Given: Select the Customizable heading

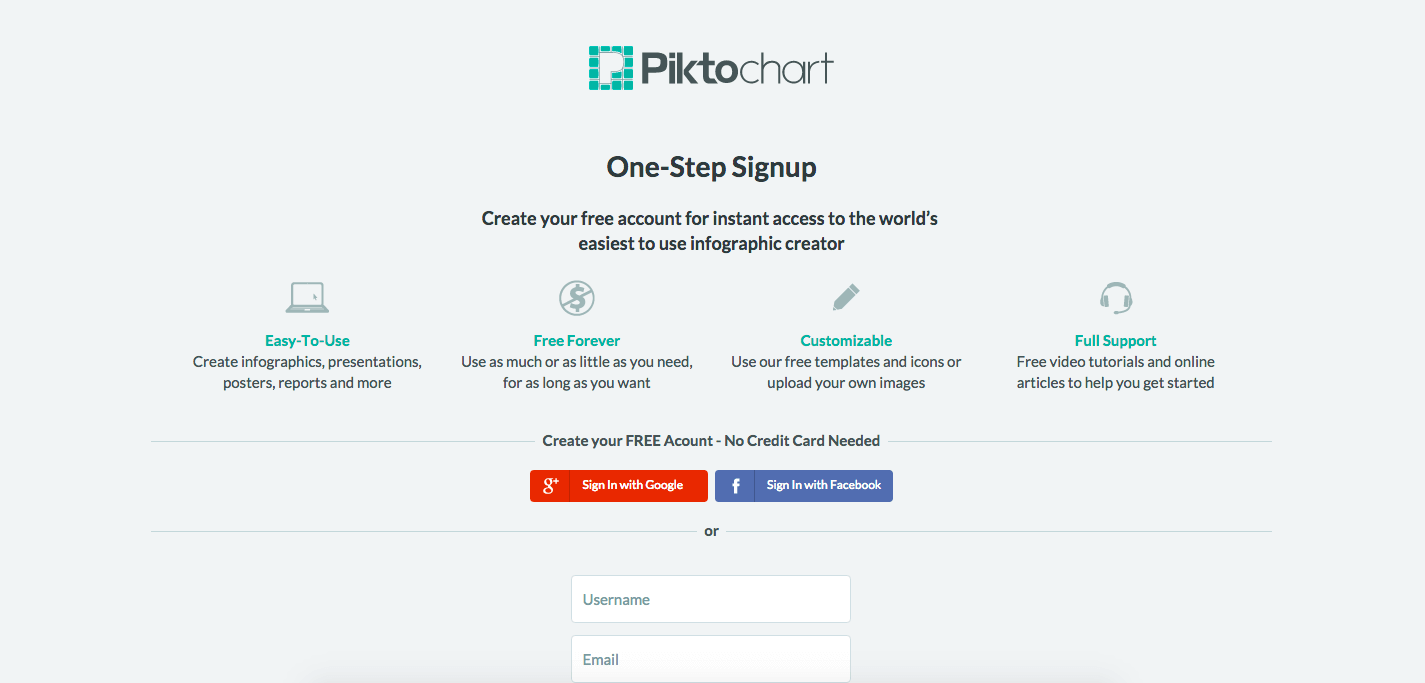Looking at the screenshot, I should coord(846,341).
